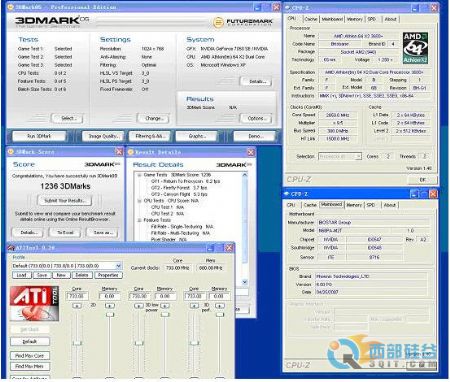450x382 pixels.
Task: Click the Find Max Core button
Action: (30, 356)
